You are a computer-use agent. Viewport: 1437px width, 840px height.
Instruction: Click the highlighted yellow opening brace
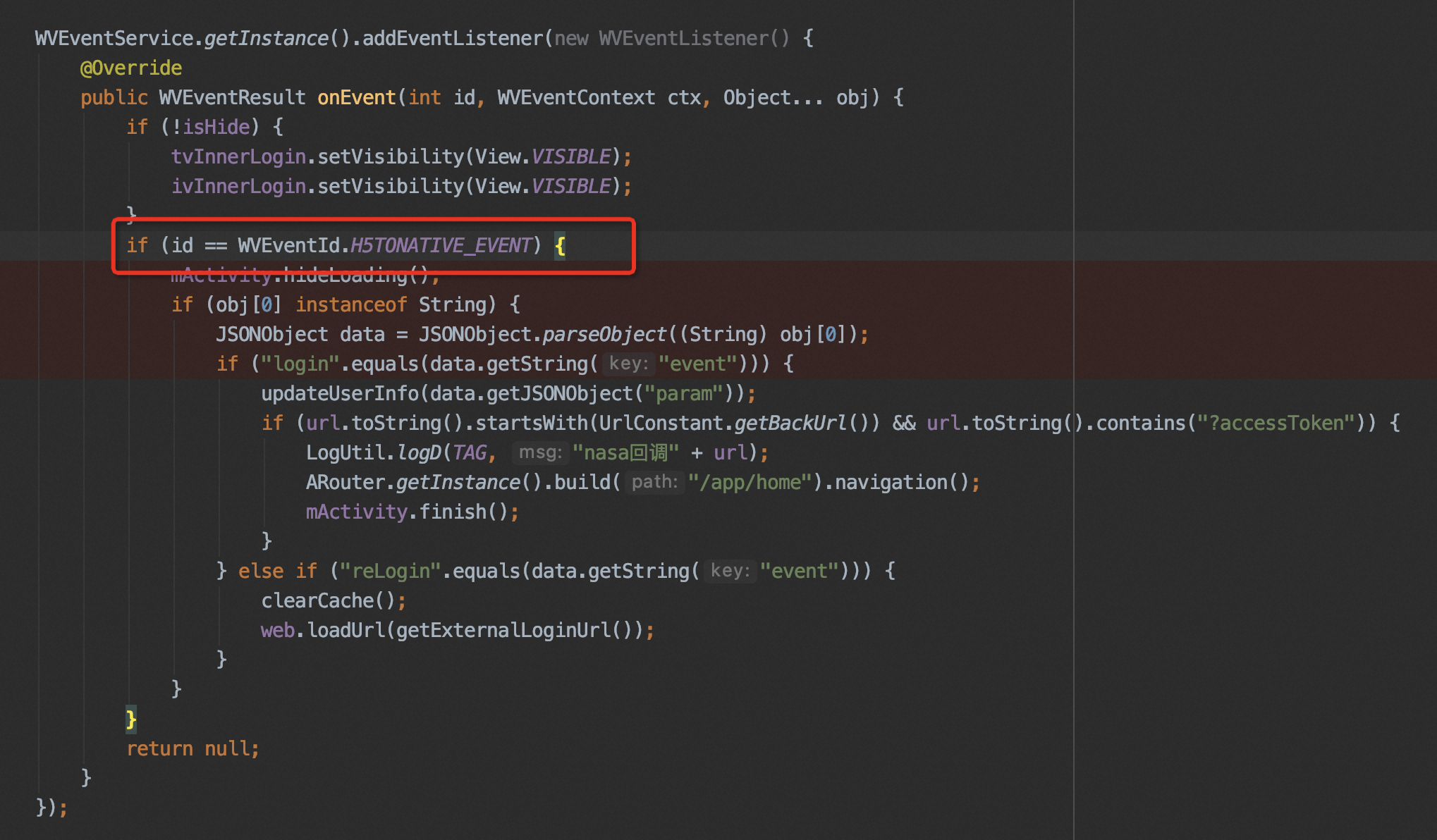[x=560, y=246]
